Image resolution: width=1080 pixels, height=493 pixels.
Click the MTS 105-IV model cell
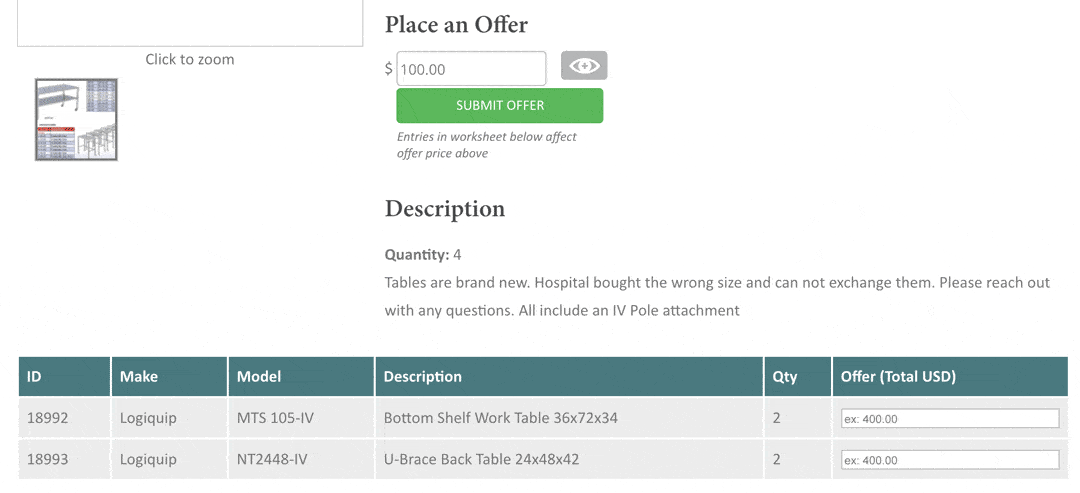coord(275,418)
